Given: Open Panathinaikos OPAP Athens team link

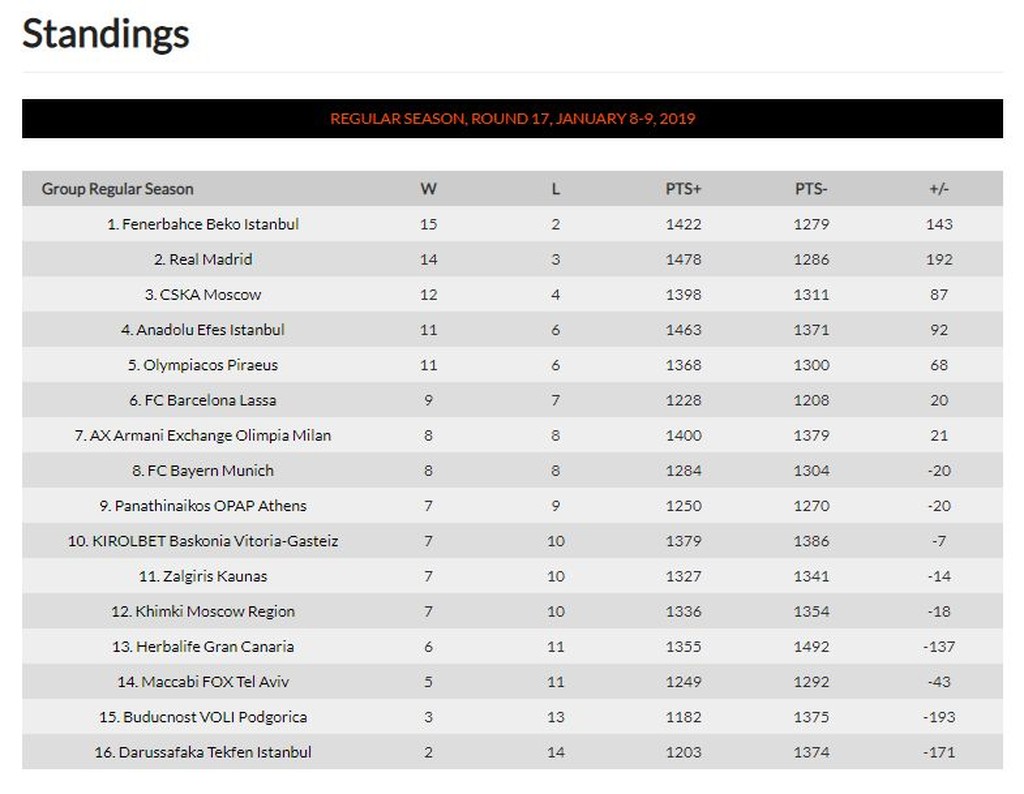Looking at the screenshot, I should (211, 505).
